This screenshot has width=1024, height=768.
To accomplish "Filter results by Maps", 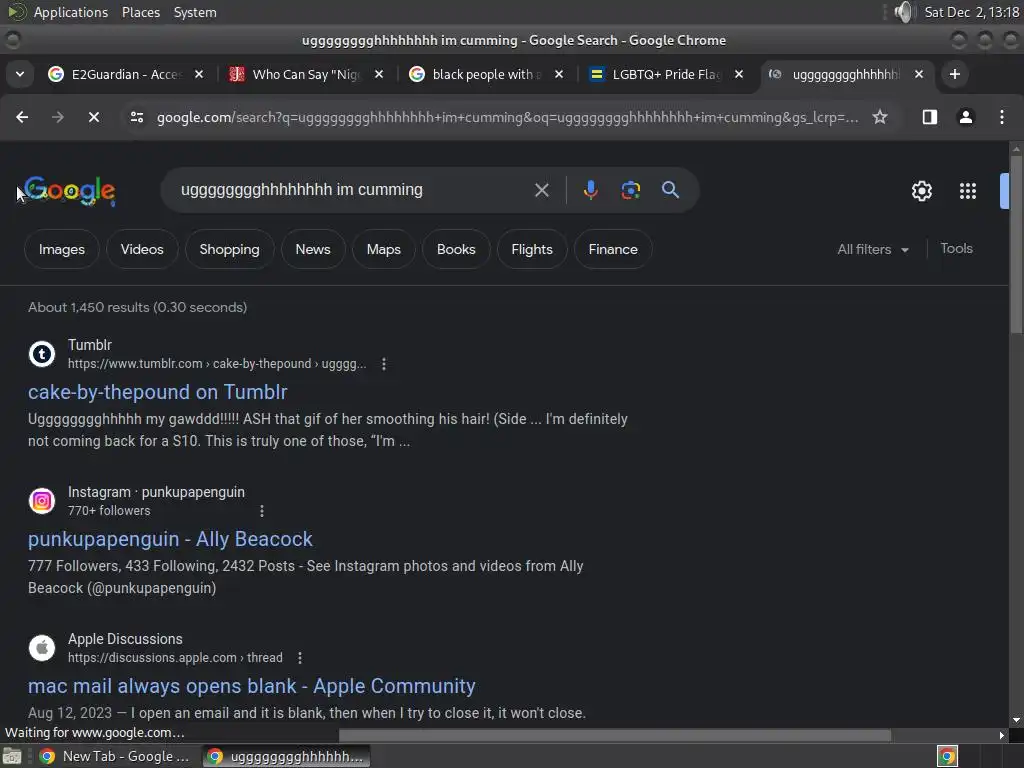I will [383, 249].
